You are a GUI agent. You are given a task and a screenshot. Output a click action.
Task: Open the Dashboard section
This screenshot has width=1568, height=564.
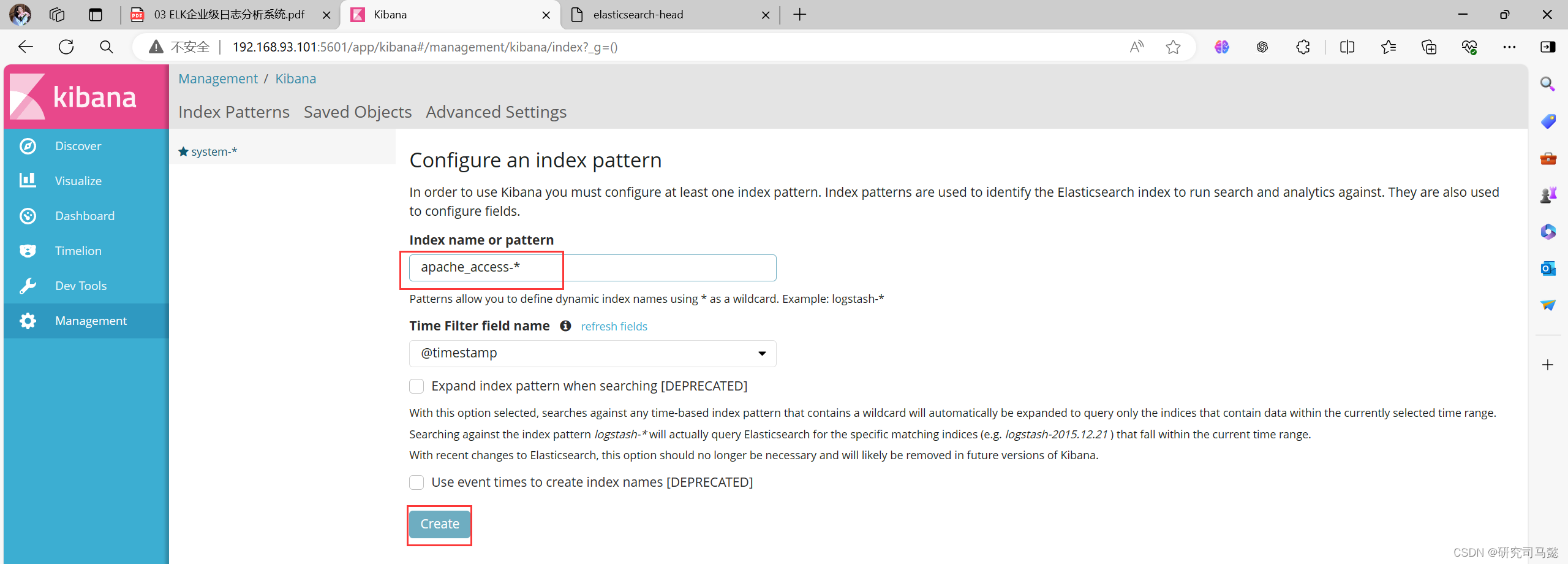(x=86, y=216)
